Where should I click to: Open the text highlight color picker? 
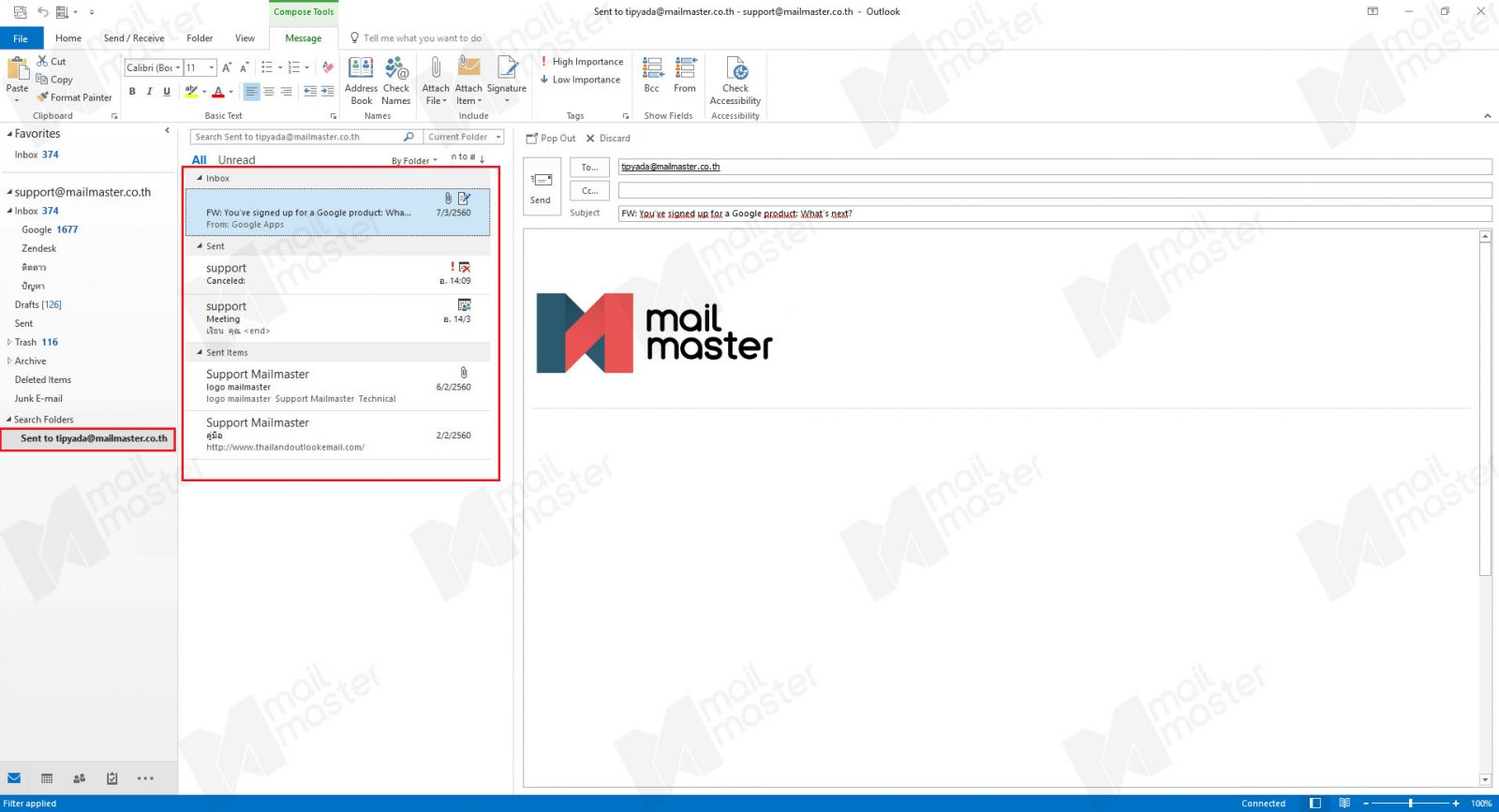pyautogui.click(x=204, y=92)
